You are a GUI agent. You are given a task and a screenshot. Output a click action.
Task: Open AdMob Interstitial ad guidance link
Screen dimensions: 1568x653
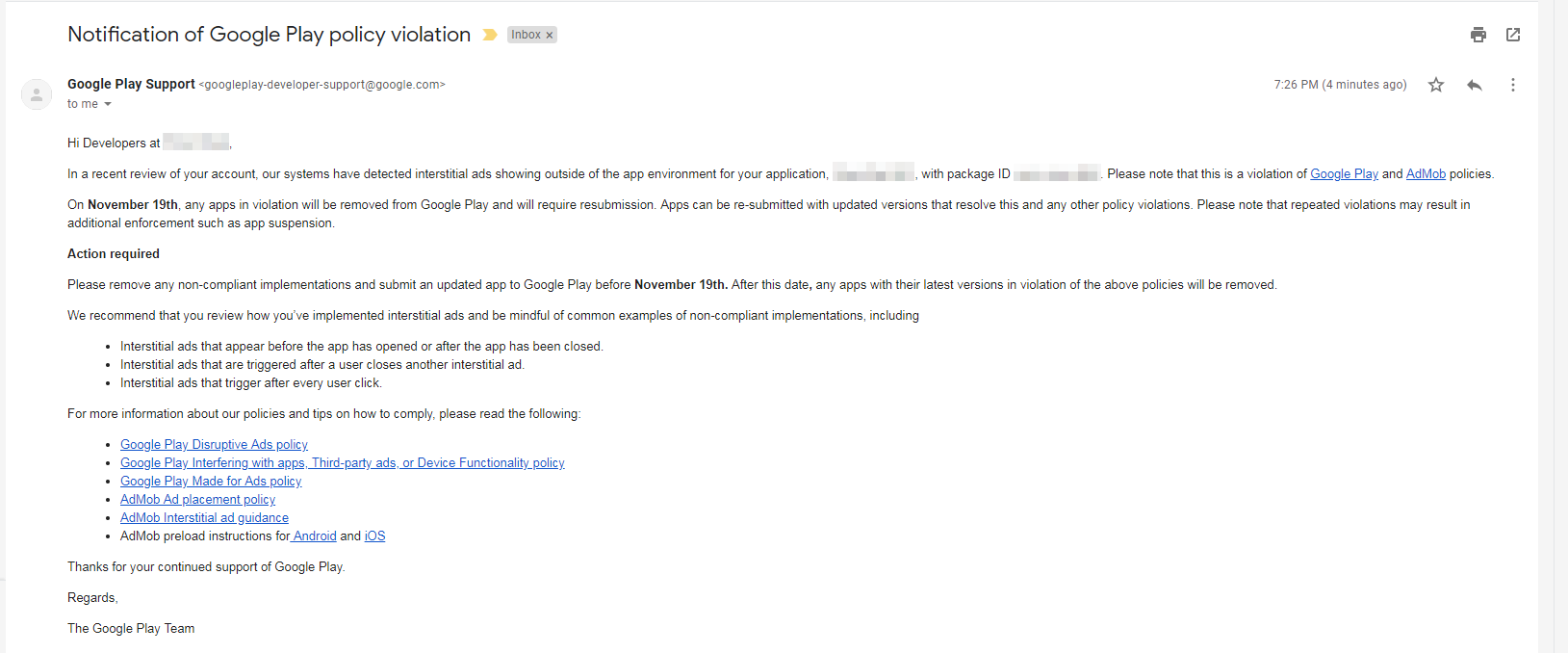pyautogui.click(x=204, y=518)
